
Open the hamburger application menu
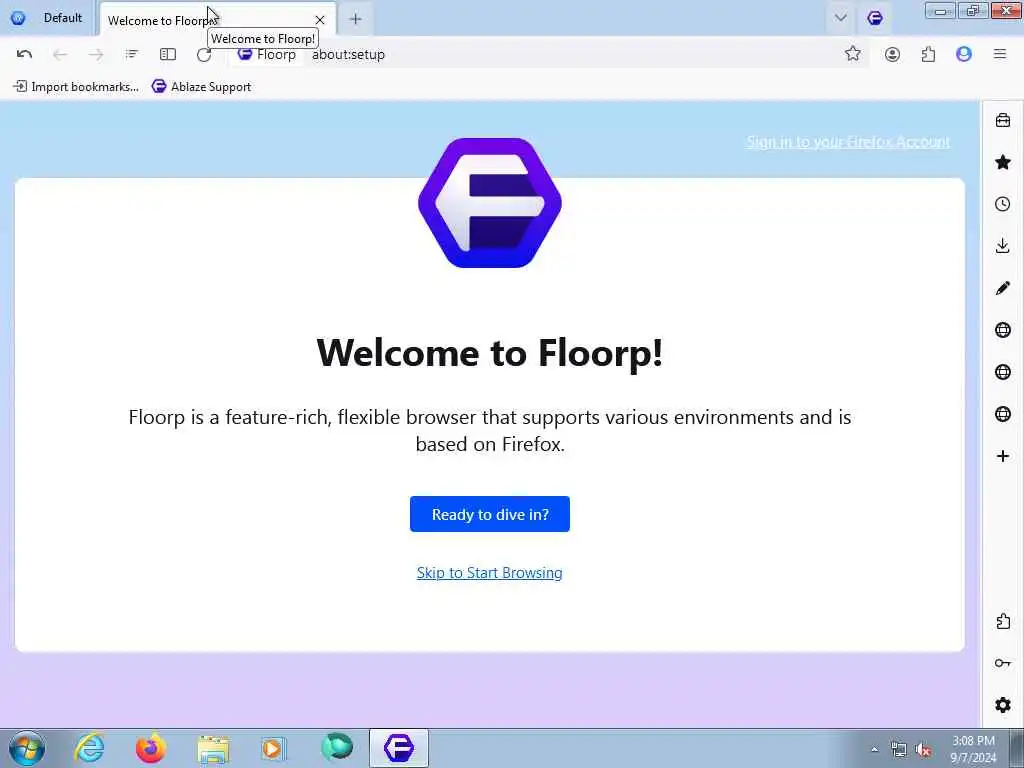1000,54
